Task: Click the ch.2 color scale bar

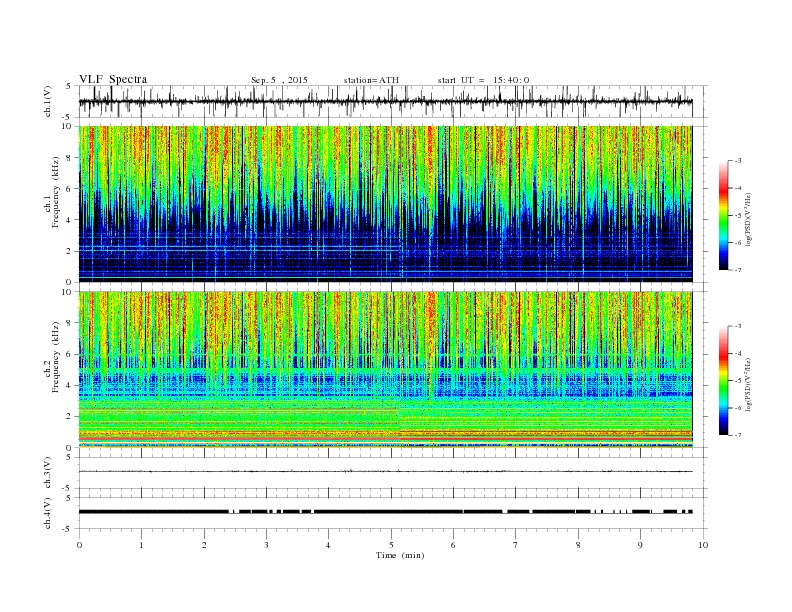Action: (x=723, y=380)
